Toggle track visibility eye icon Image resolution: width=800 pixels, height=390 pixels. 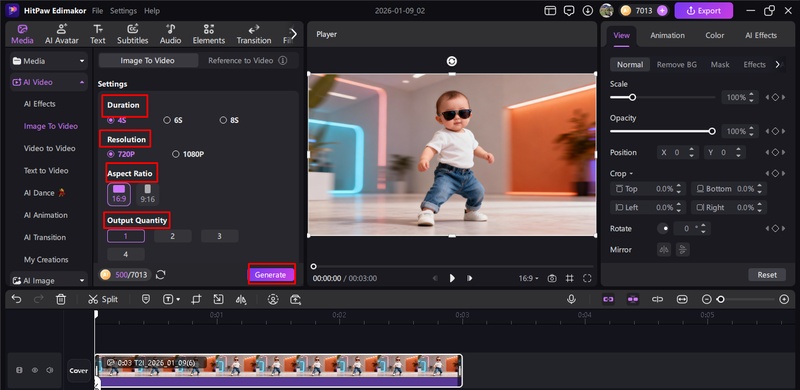point(35,370)
